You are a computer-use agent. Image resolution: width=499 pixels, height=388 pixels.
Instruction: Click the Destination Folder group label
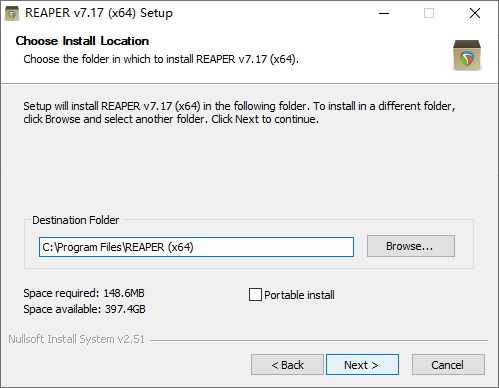pos(75,220)
